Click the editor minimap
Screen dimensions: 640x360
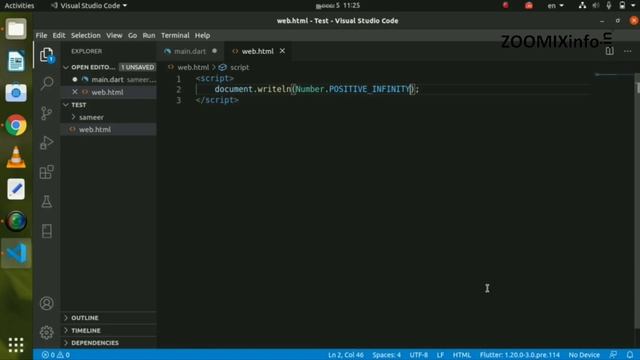click(x=613, y=75)
